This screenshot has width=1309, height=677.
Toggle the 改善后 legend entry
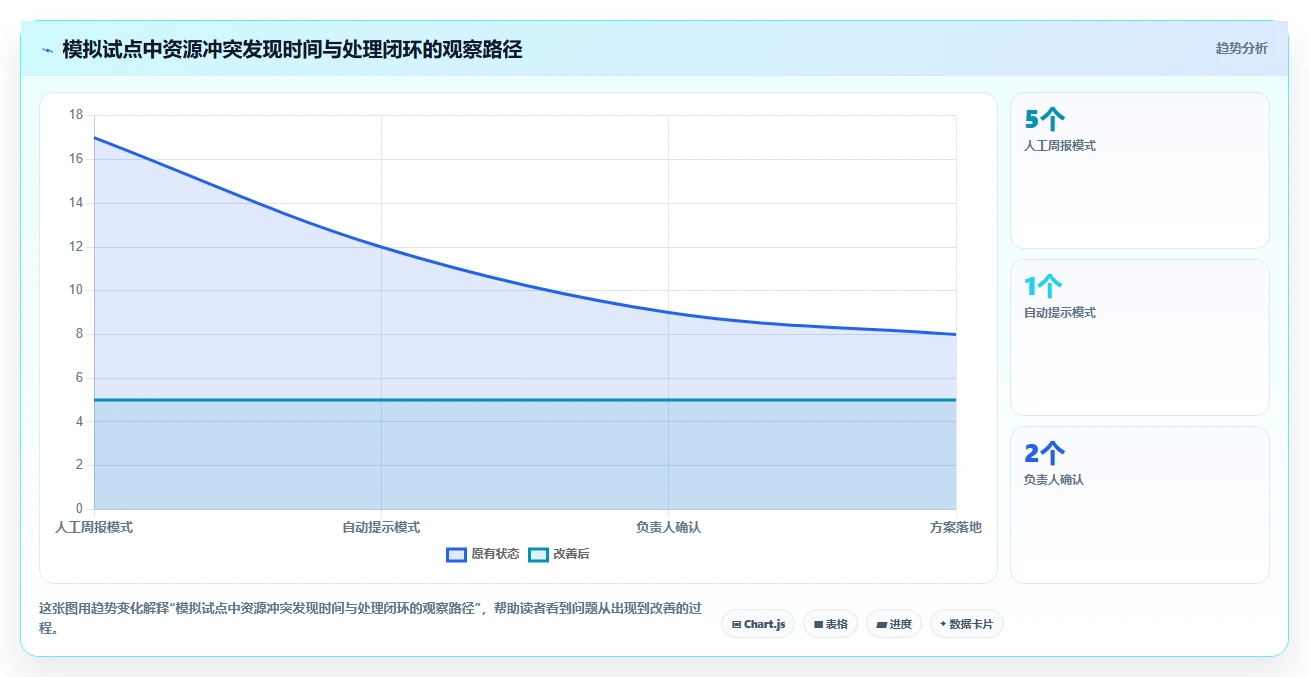point(559,554)
